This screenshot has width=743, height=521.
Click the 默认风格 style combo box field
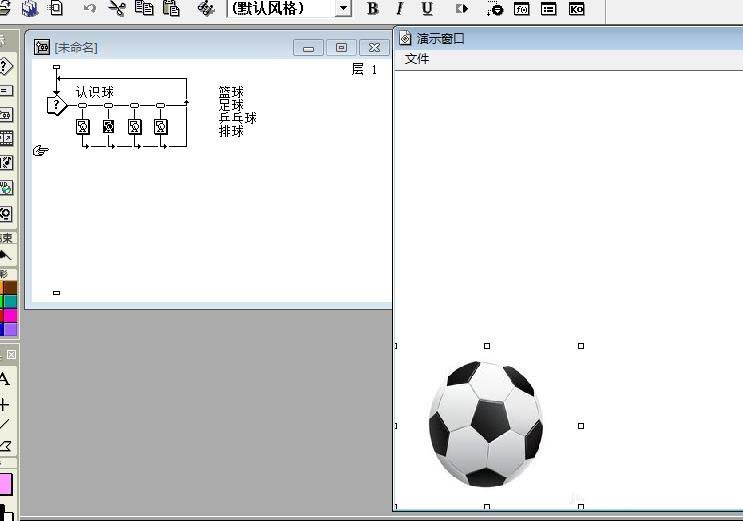[281, 9]
